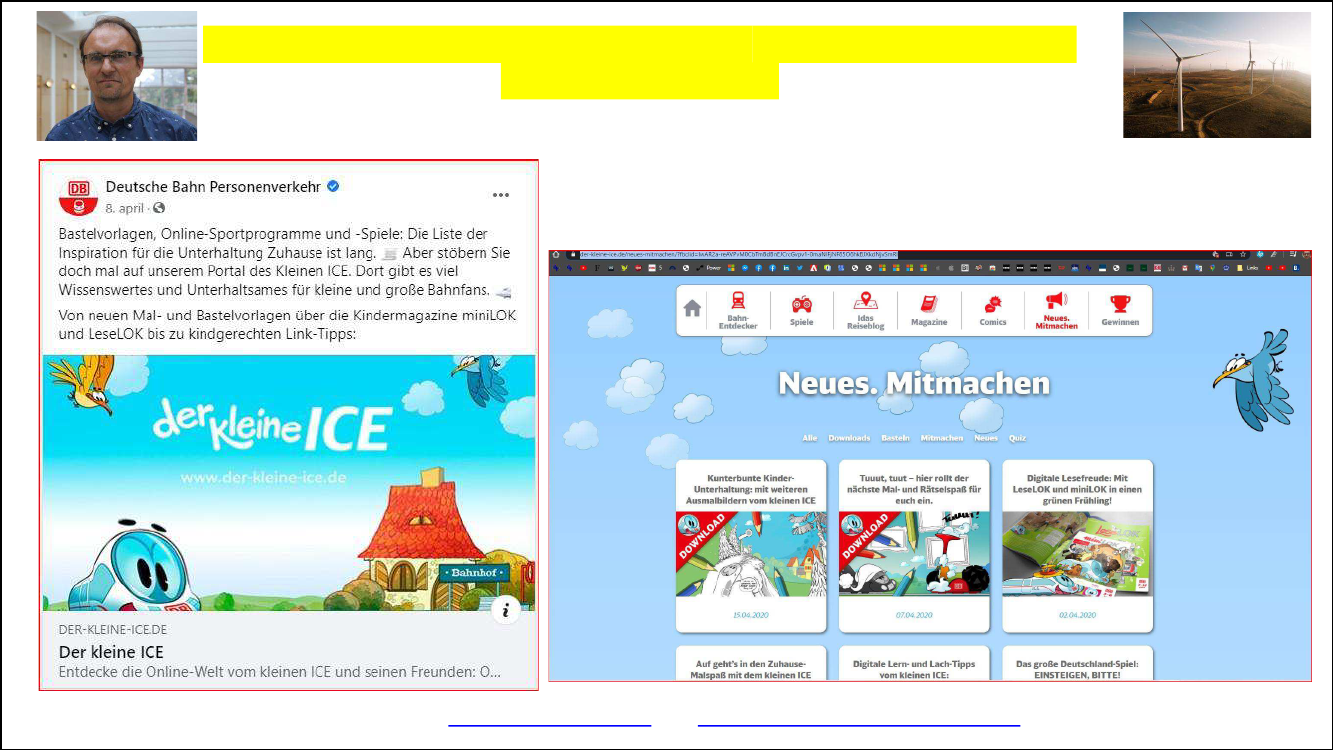Screen dimensions: 1333x750
Task: Open the Digitale Lesefreude magazine card
Action: pos(1077,545)
